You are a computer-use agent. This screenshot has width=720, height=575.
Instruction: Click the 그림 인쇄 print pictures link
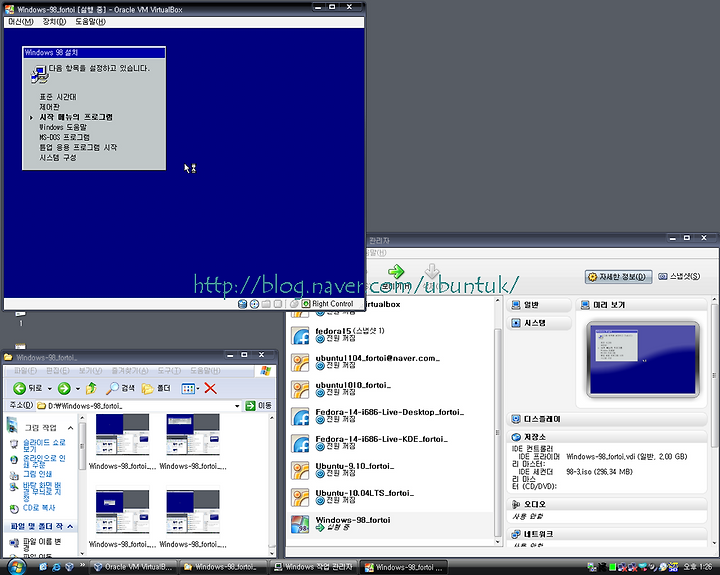coord(37,474)
